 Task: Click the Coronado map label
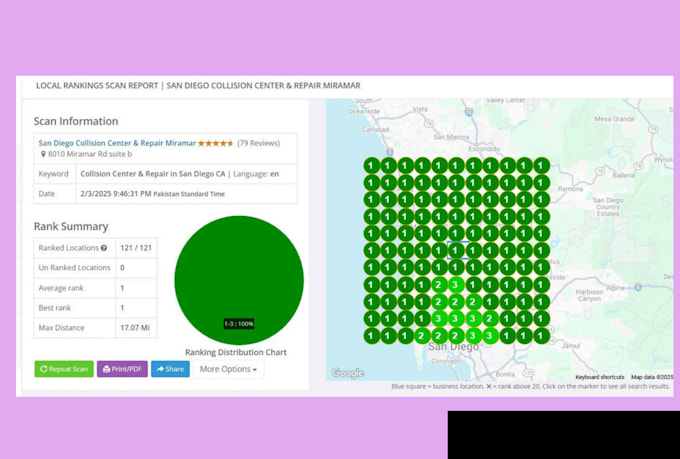click(445, 361)
